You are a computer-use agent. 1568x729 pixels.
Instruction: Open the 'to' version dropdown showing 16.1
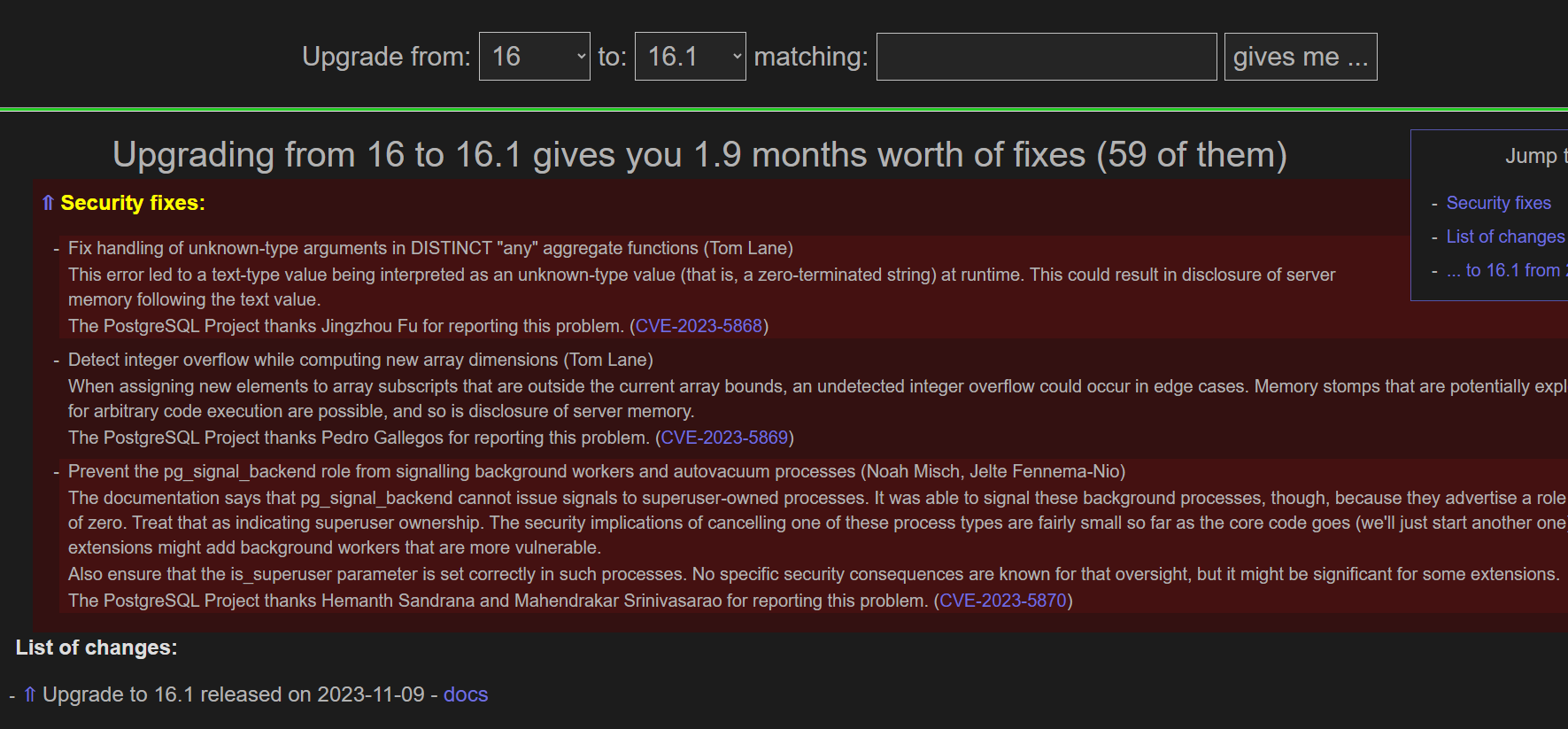pyautogui.click(x=690, y=57)
